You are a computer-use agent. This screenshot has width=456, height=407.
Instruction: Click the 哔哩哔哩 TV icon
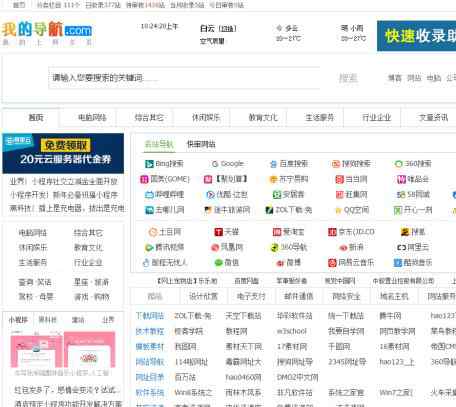click(149, 195)
